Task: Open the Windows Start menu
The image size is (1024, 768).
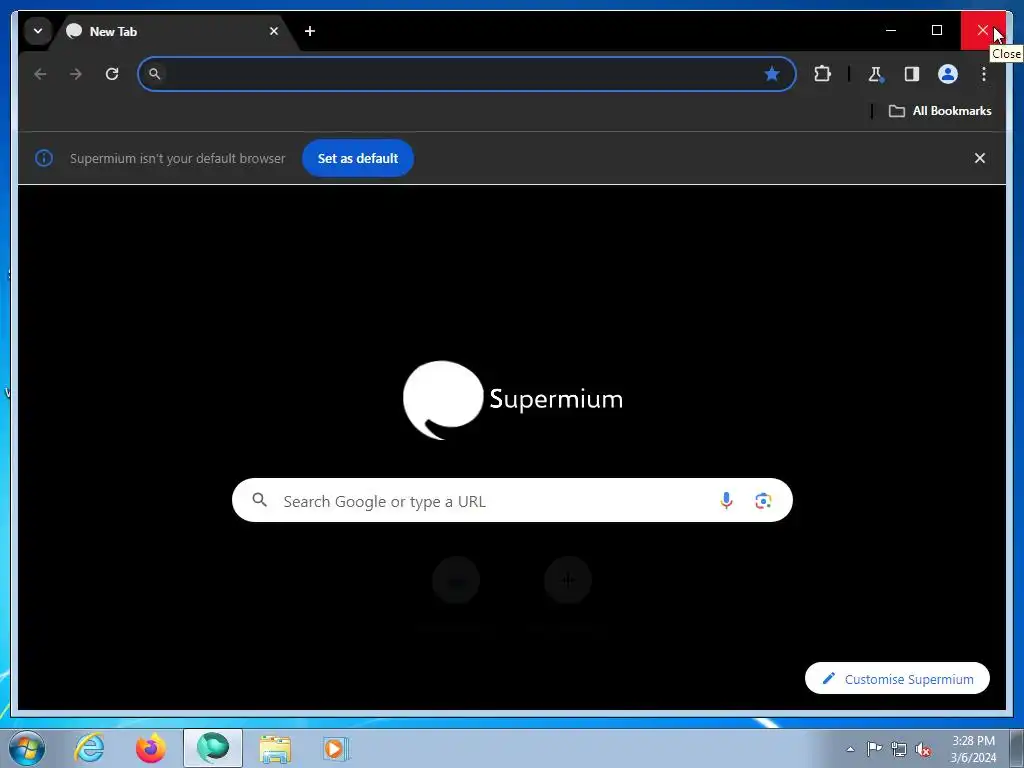Action: [27, 748]
